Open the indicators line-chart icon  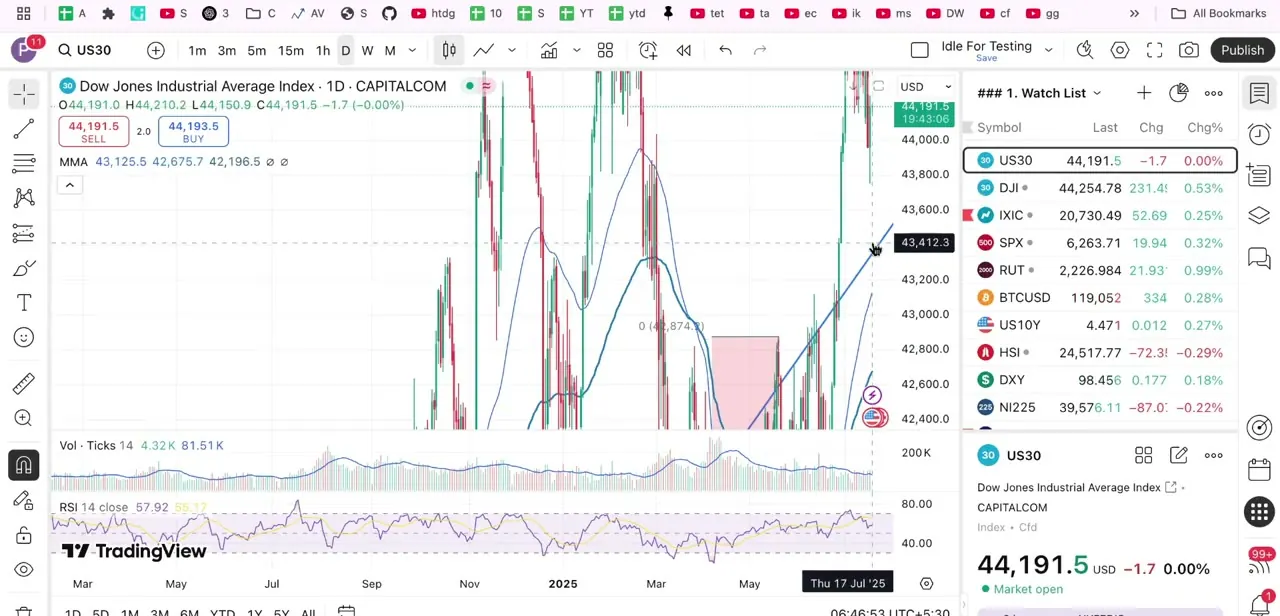[549, 50]
